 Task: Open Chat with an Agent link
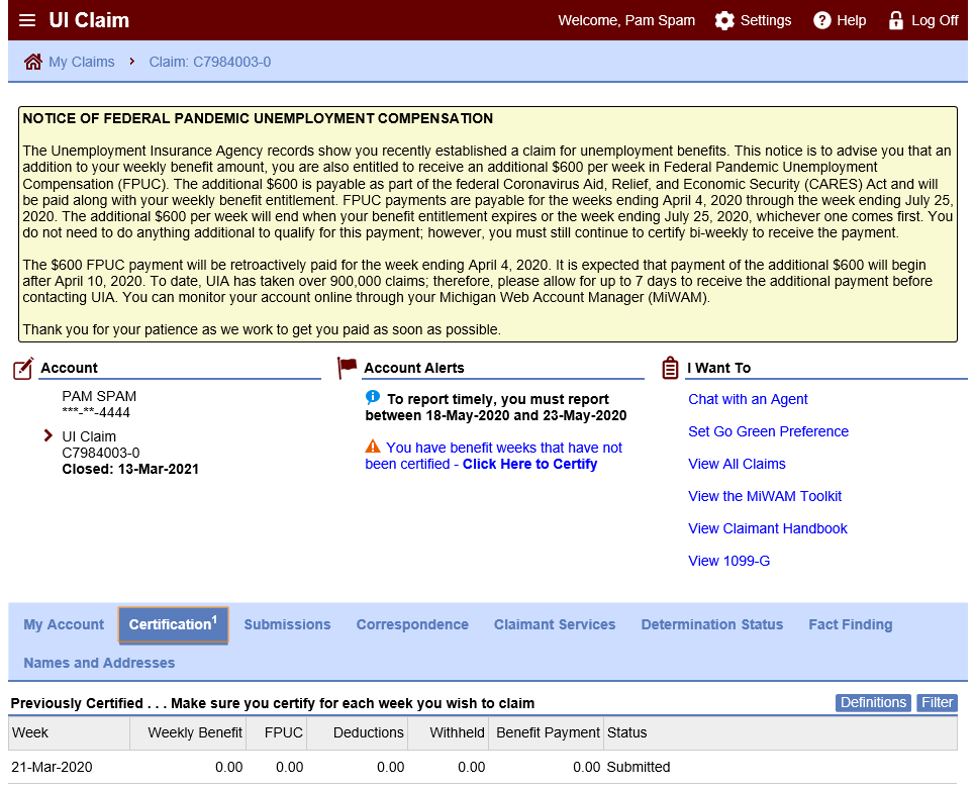748,399
